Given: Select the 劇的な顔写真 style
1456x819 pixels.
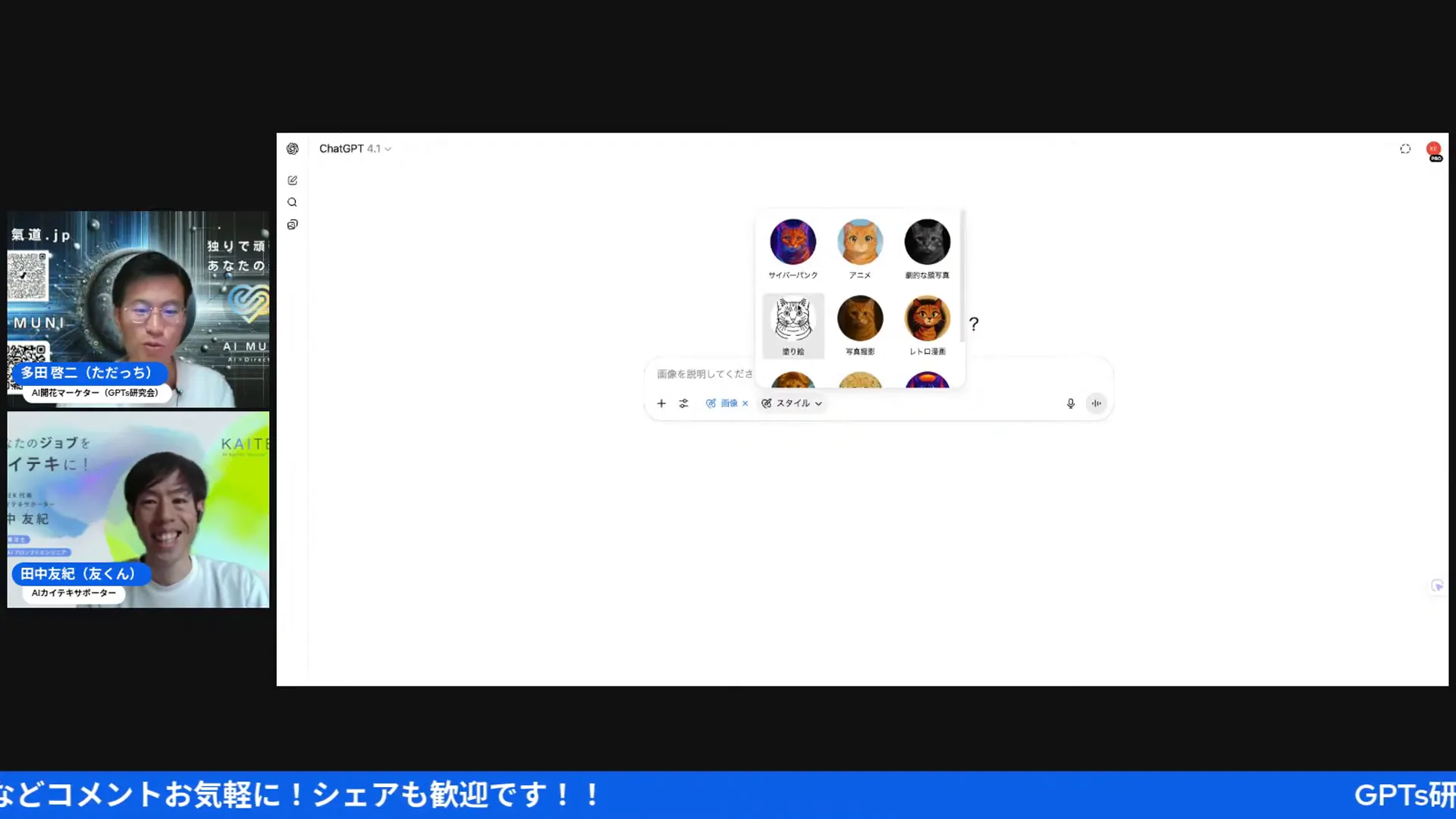Looking at the screenshot, I should click(x=927, y=249).
